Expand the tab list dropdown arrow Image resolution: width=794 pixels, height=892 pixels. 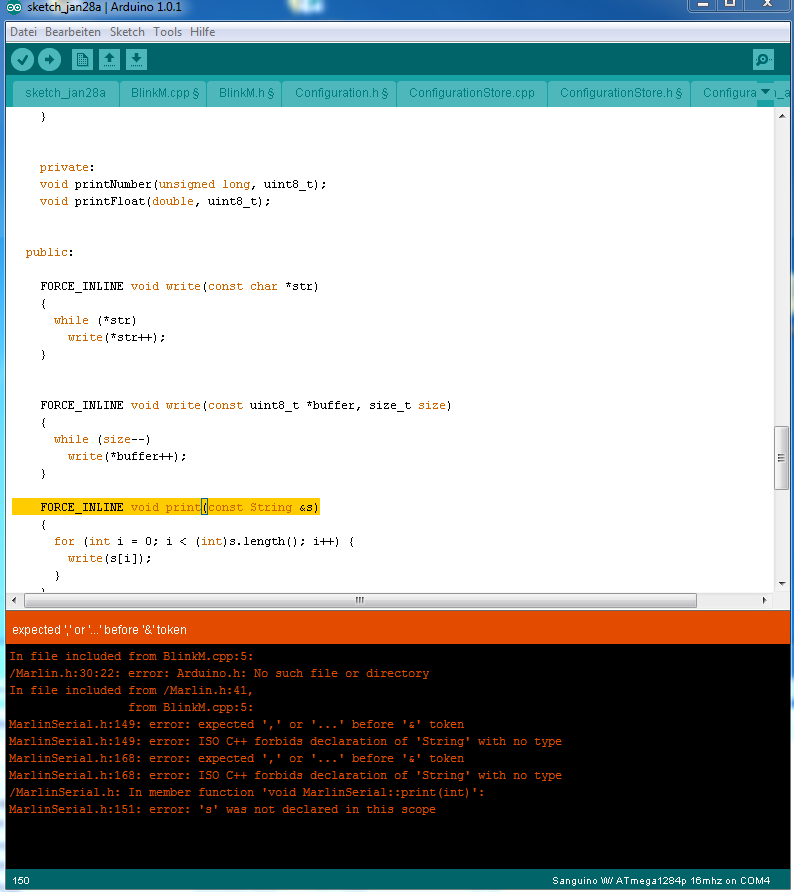tap(766, 92)
